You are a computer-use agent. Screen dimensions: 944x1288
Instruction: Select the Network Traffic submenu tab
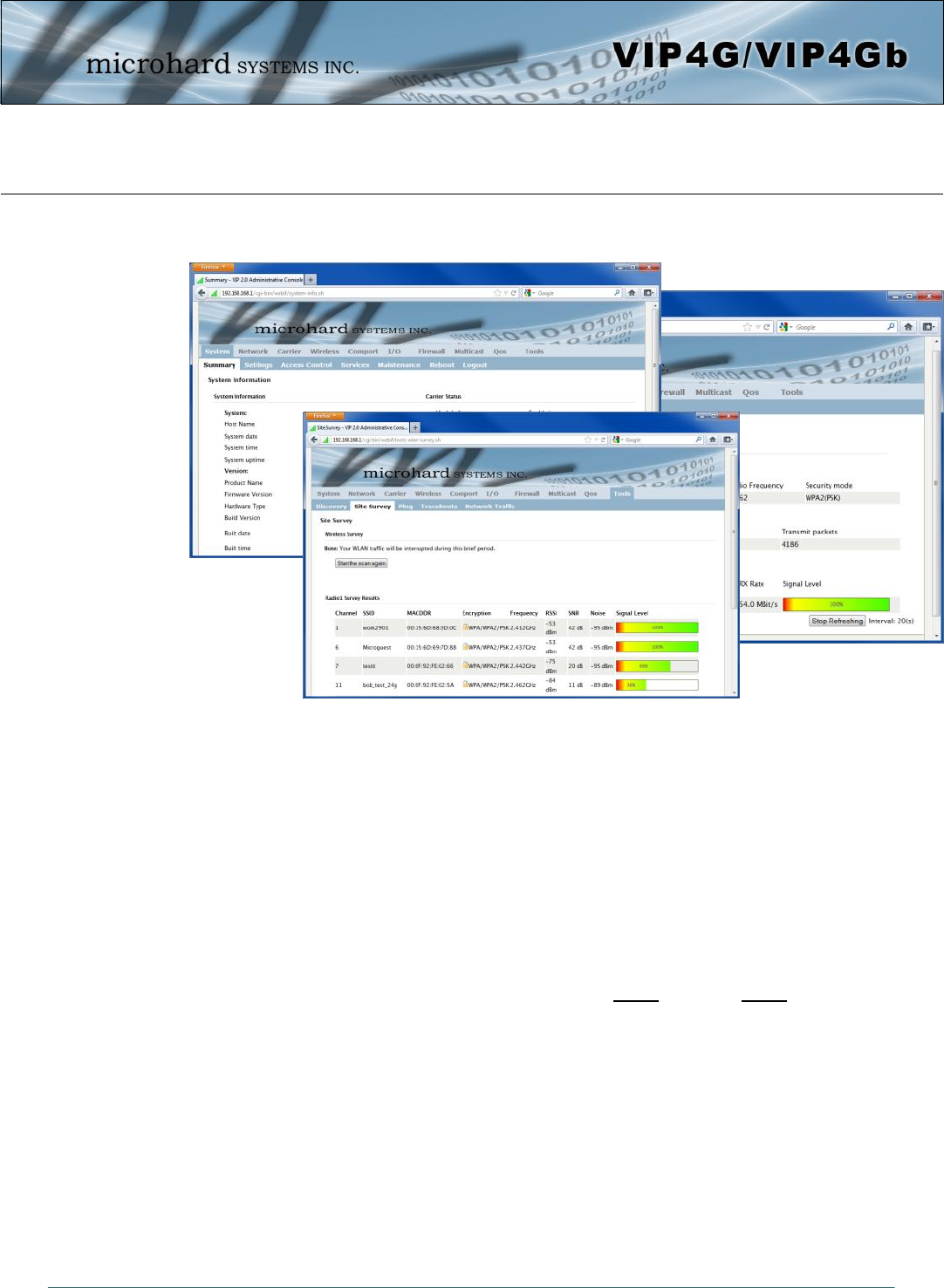[489, 506]
